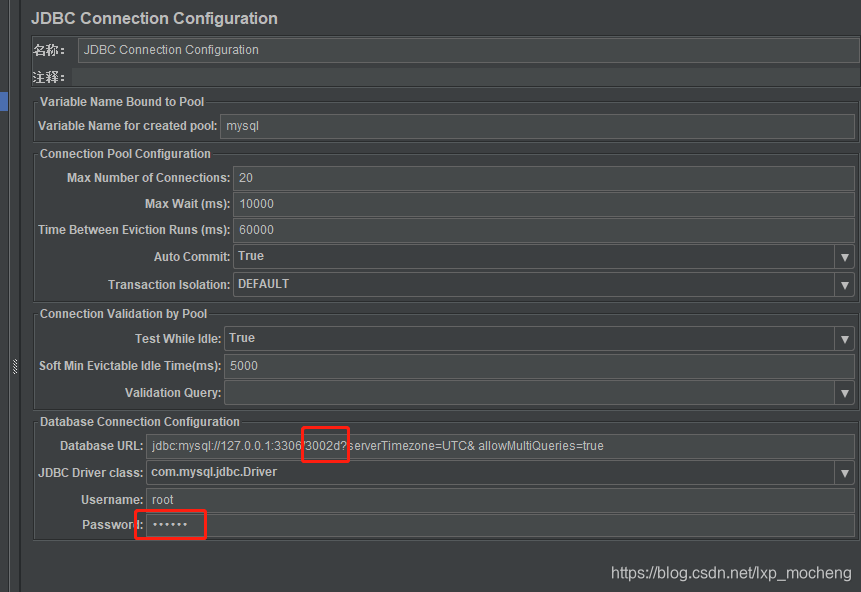Open the Test While Idle dropdown arrow
This screenshot has height=592, width=861.
coord(845,339)
